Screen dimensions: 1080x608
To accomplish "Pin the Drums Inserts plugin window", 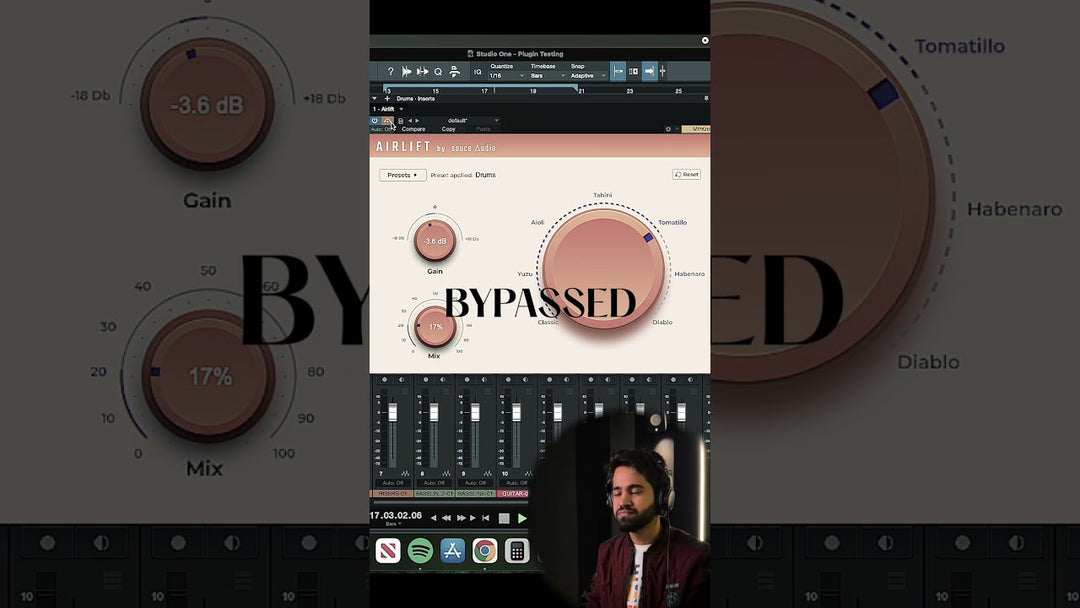I will pos(706,98).
